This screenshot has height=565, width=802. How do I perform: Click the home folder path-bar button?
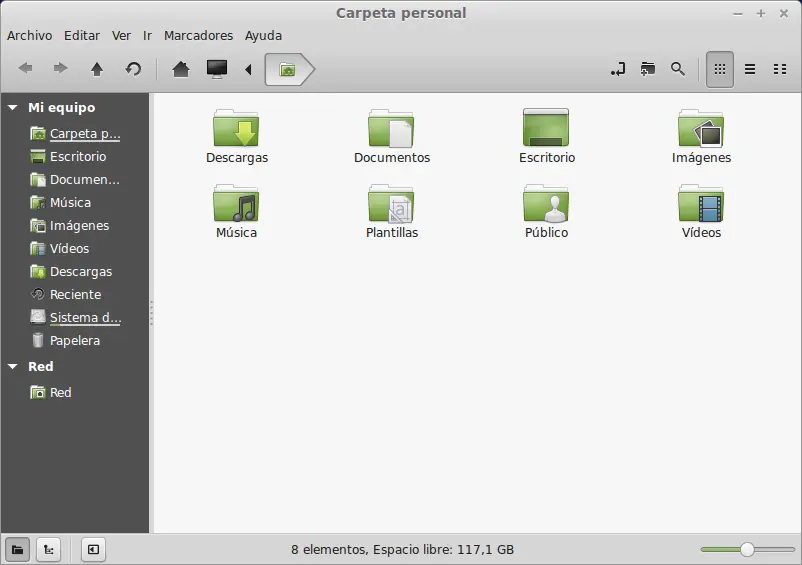289,69
